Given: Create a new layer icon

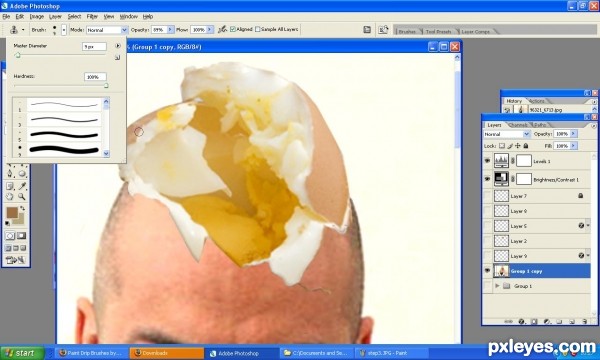Looking at the screenshot, I should [x=572, y=322].
